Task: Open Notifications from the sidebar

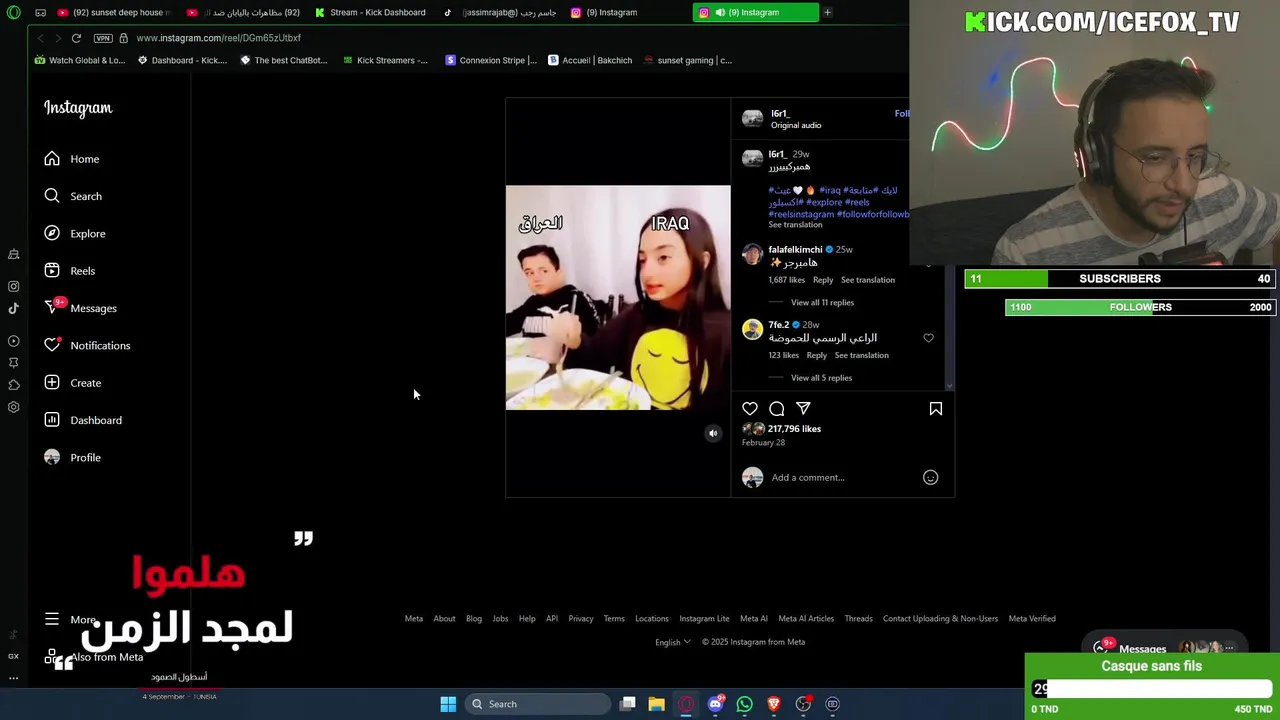Action: 87,345
